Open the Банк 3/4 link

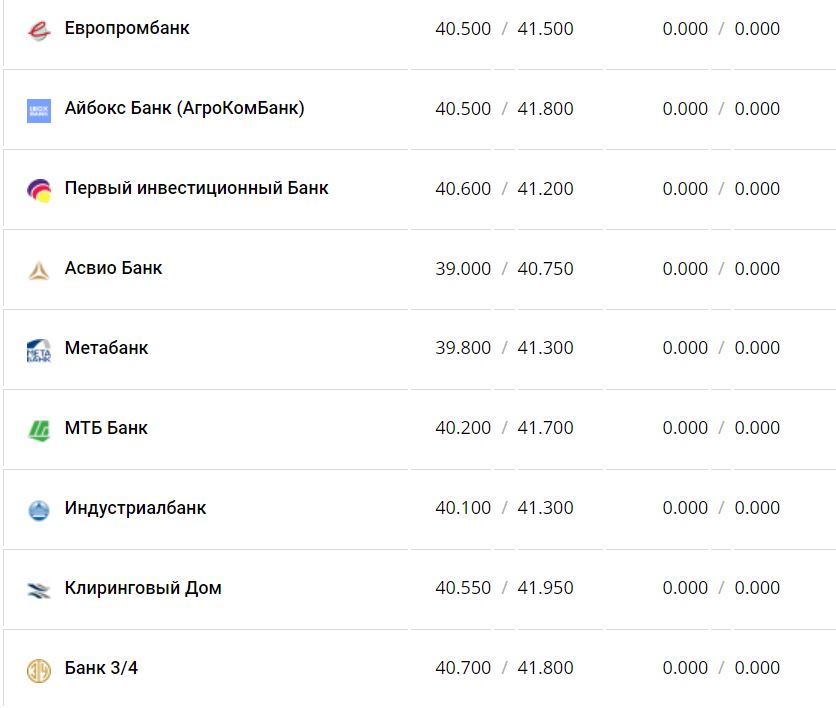pyautogui.click(x=101, y=668)
